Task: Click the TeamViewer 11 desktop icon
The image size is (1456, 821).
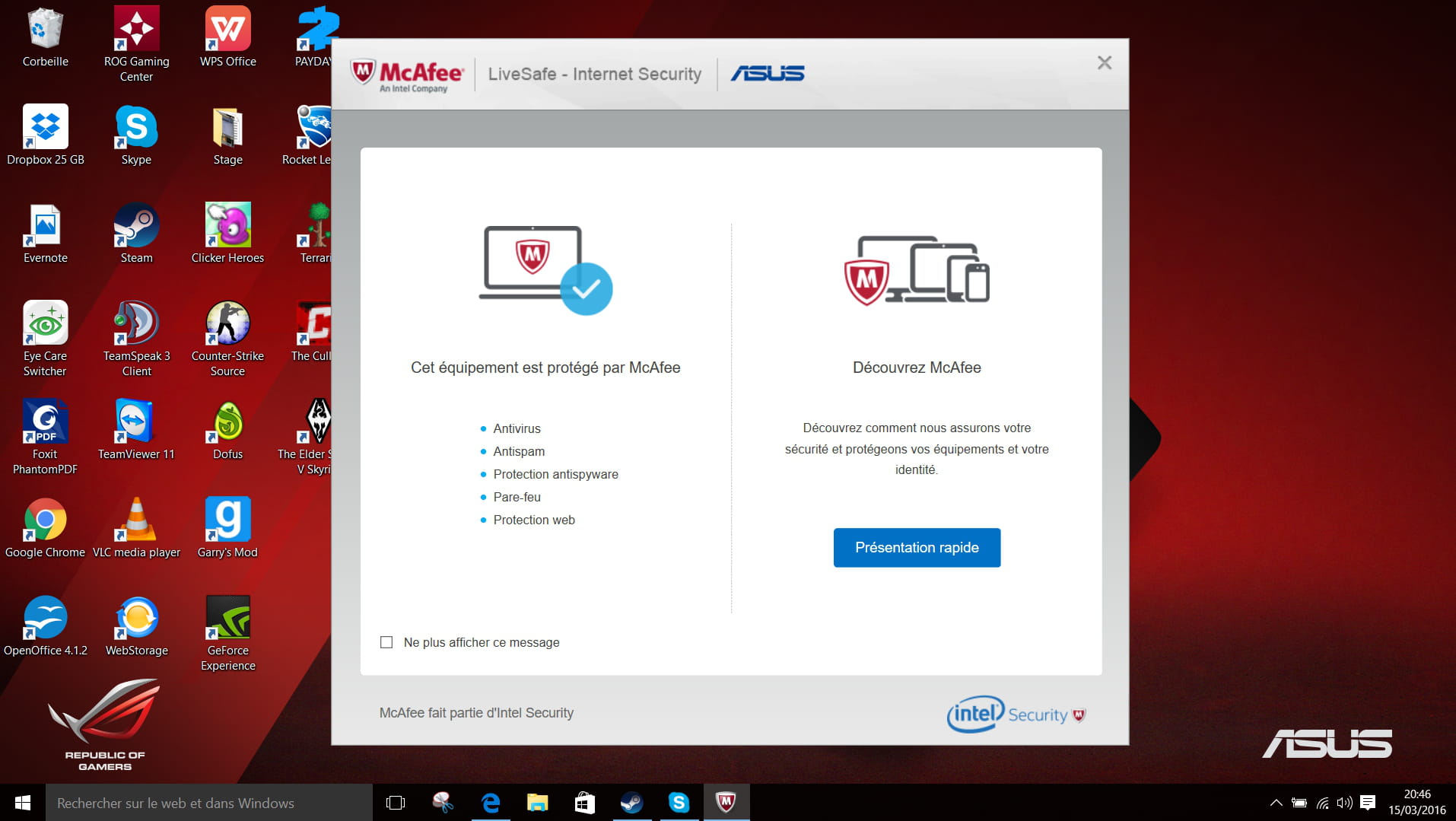Action: click(137, 430)
